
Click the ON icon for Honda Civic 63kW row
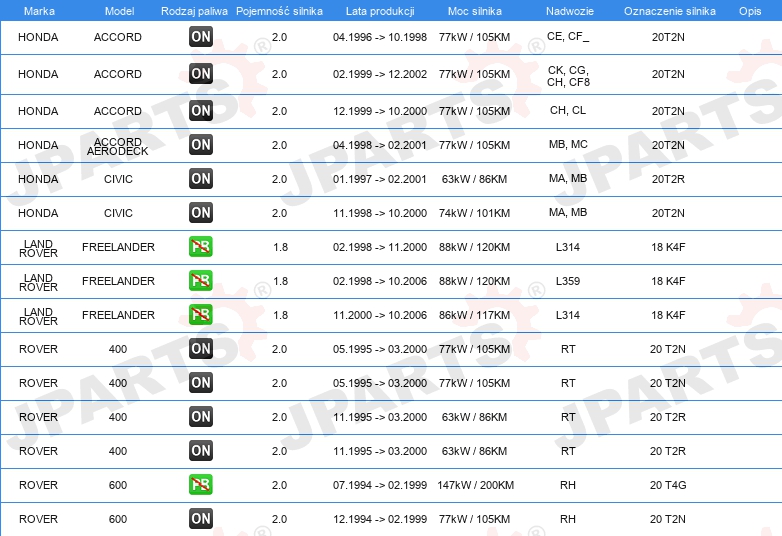coord(201,179)
